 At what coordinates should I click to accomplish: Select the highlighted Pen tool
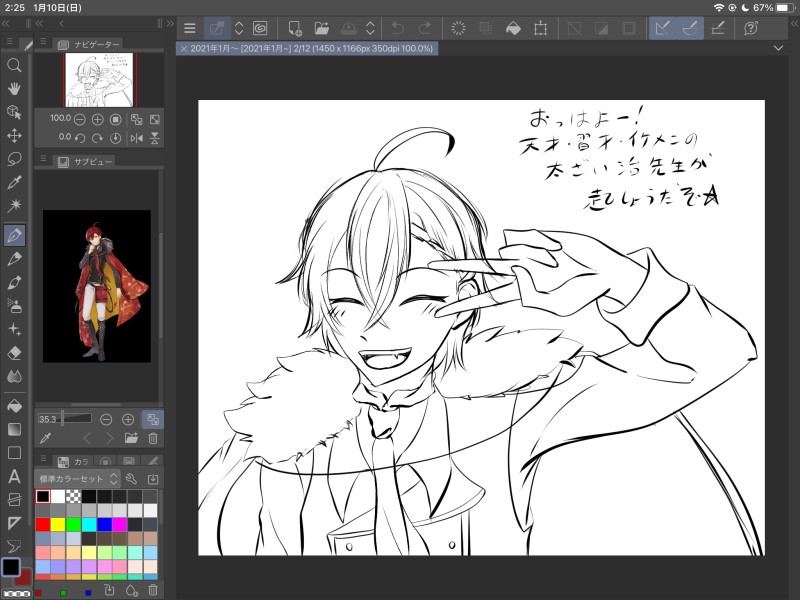point(14,235)
